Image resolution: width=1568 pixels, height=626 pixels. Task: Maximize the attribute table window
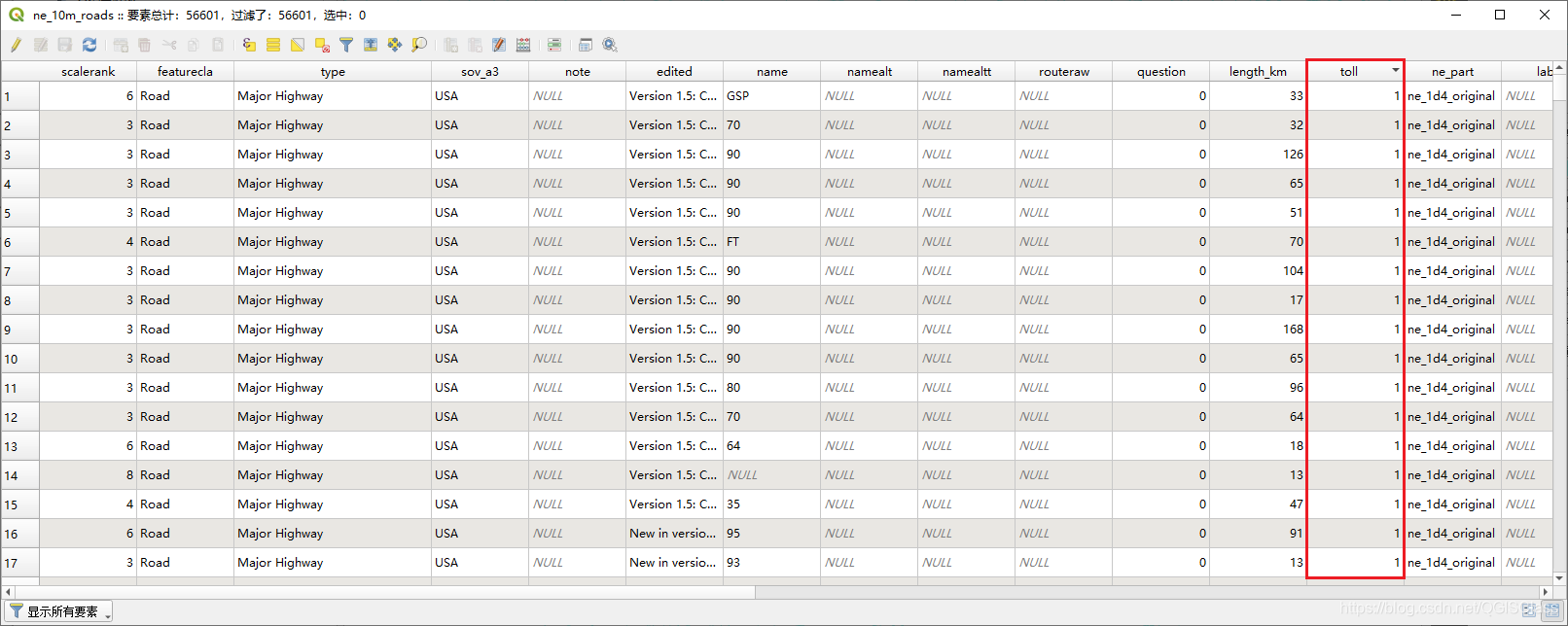[1500, 15]
